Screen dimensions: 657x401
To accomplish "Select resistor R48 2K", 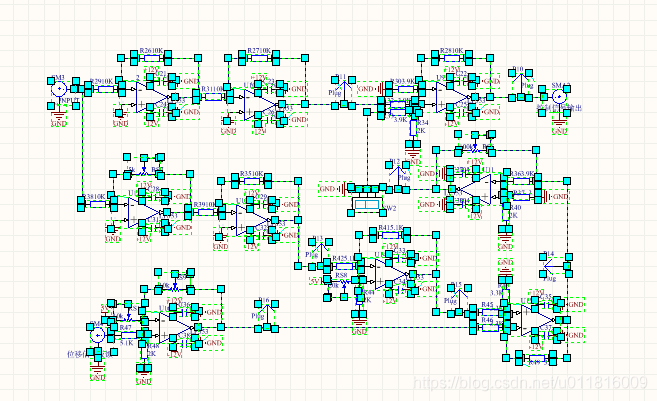I will (x=144, y=351).
